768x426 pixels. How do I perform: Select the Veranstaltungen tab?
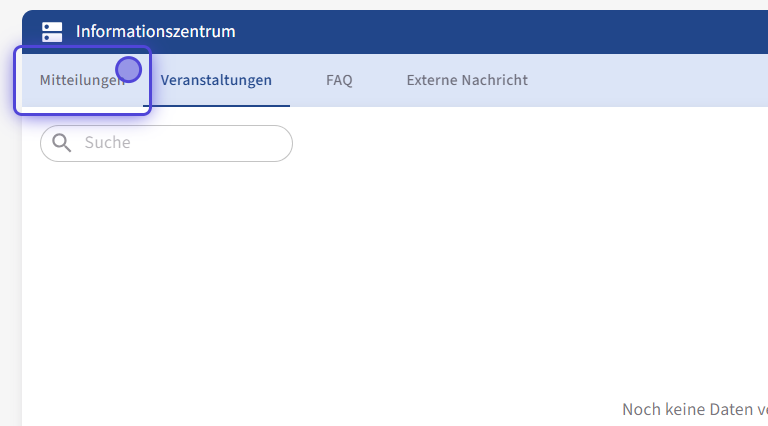pyautogui.click(x=216, y=80)
